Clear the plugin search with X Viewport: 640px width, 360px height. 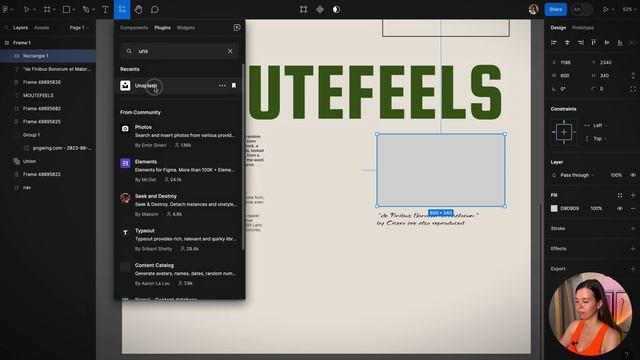(230, 51)
